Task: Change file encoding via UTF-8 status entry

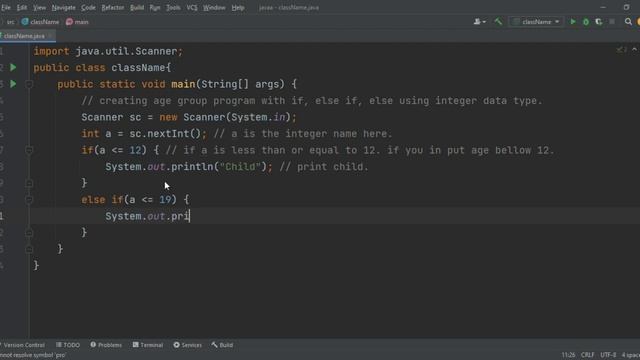Action: point(608,355)
